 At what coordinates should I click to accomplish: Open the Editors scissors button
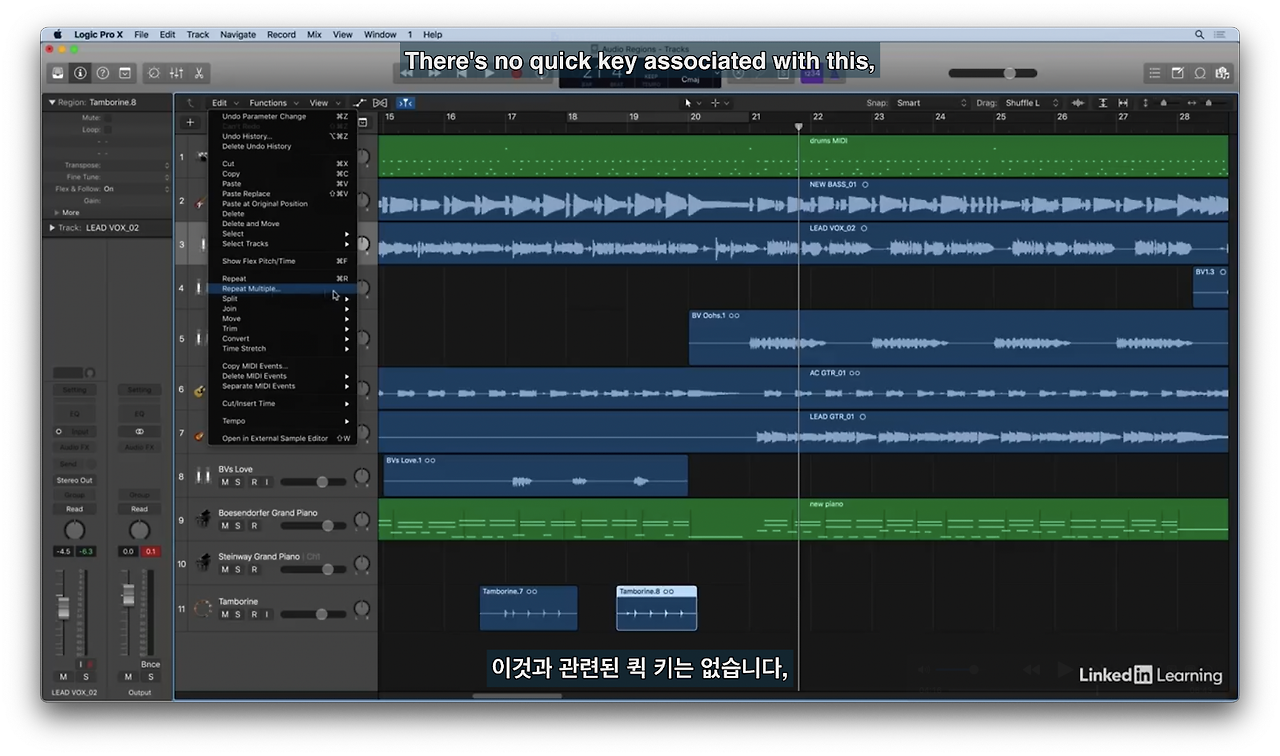click(198, 73)
